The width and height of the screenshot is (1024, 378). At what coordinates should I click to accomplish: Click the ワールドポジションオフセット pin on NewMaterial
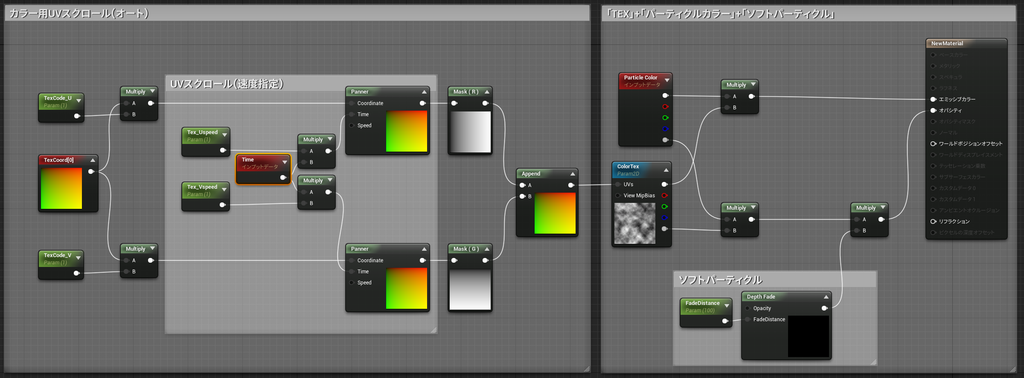coord(933,144)
